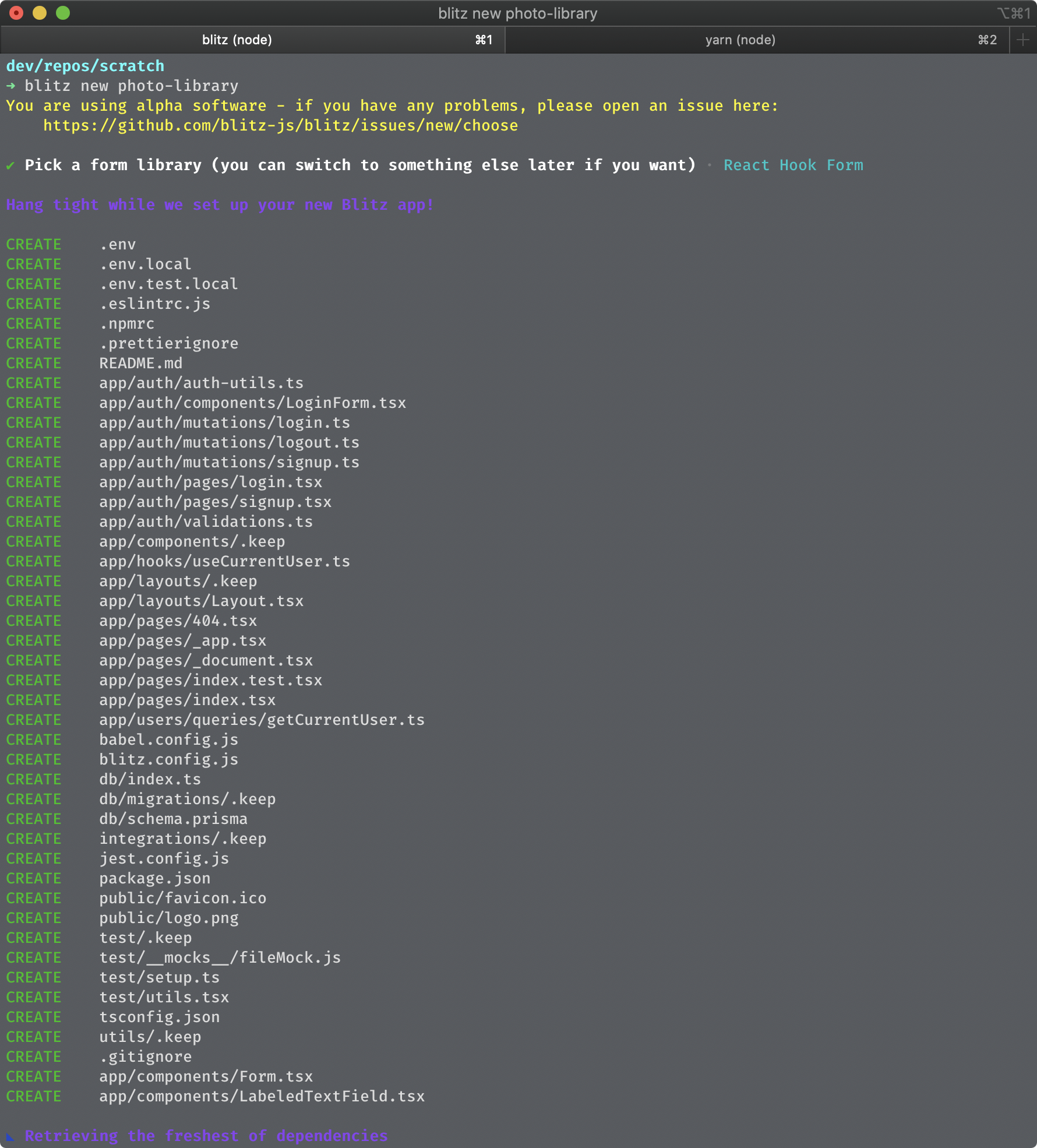The height and width of the screenshot is (1148, 1037).
Task: Click the app/components/Form.tsx path
Action: pyautogui.click(x=206, y=1076)
